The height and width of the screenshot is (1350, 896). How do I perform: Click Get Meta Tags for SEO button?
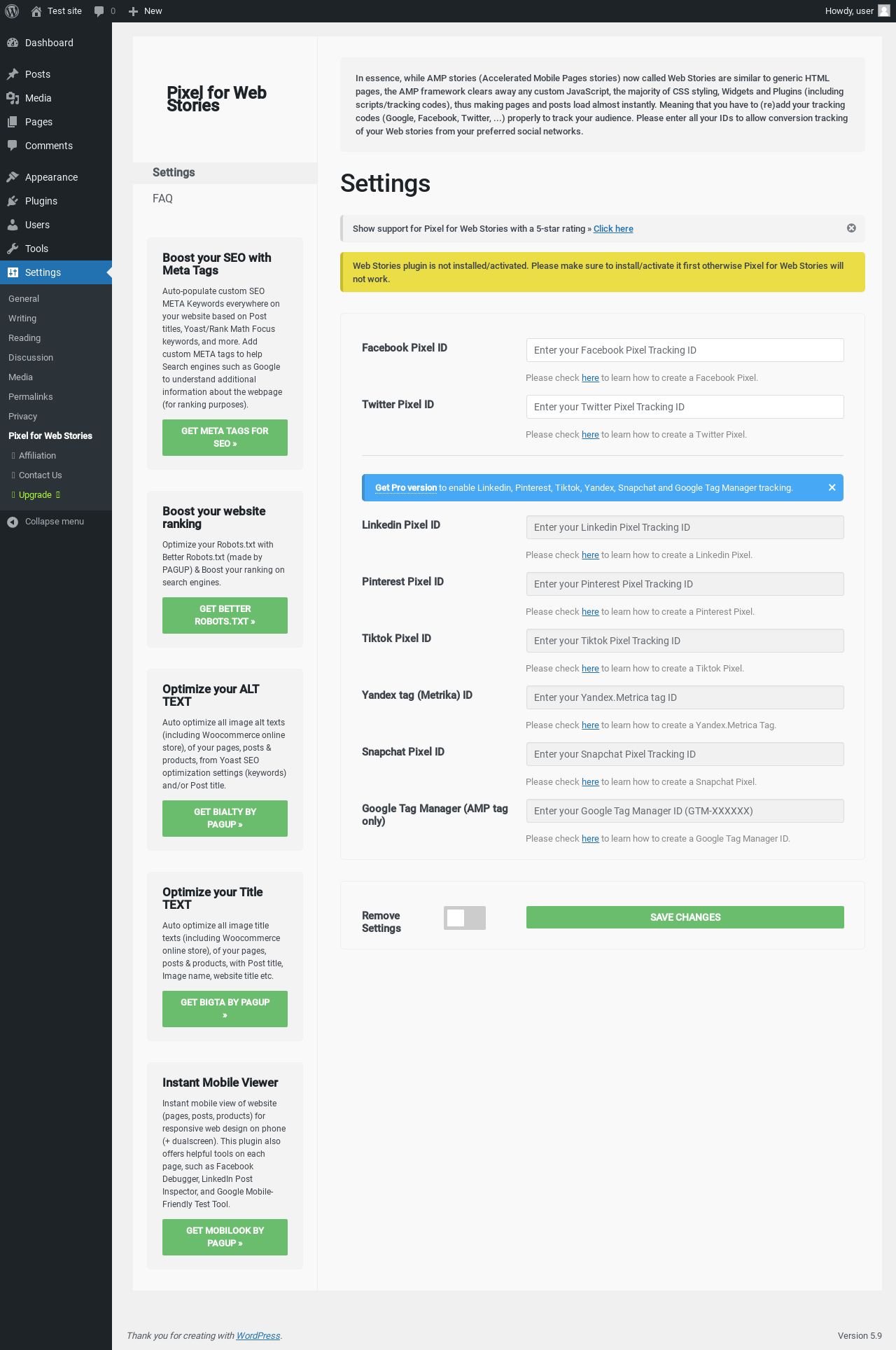(x=225, y=438)
